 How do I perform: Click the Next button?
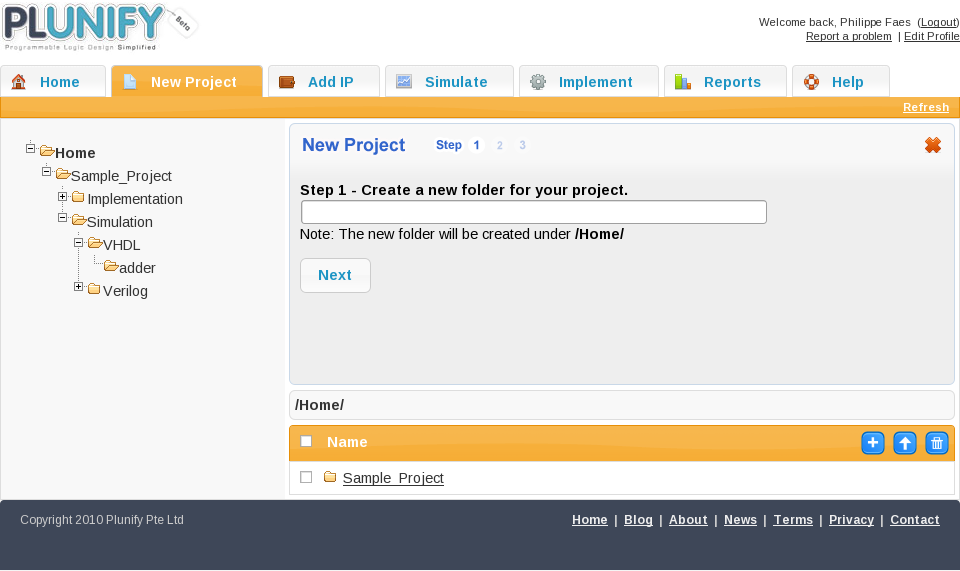(x=335, y=275)
